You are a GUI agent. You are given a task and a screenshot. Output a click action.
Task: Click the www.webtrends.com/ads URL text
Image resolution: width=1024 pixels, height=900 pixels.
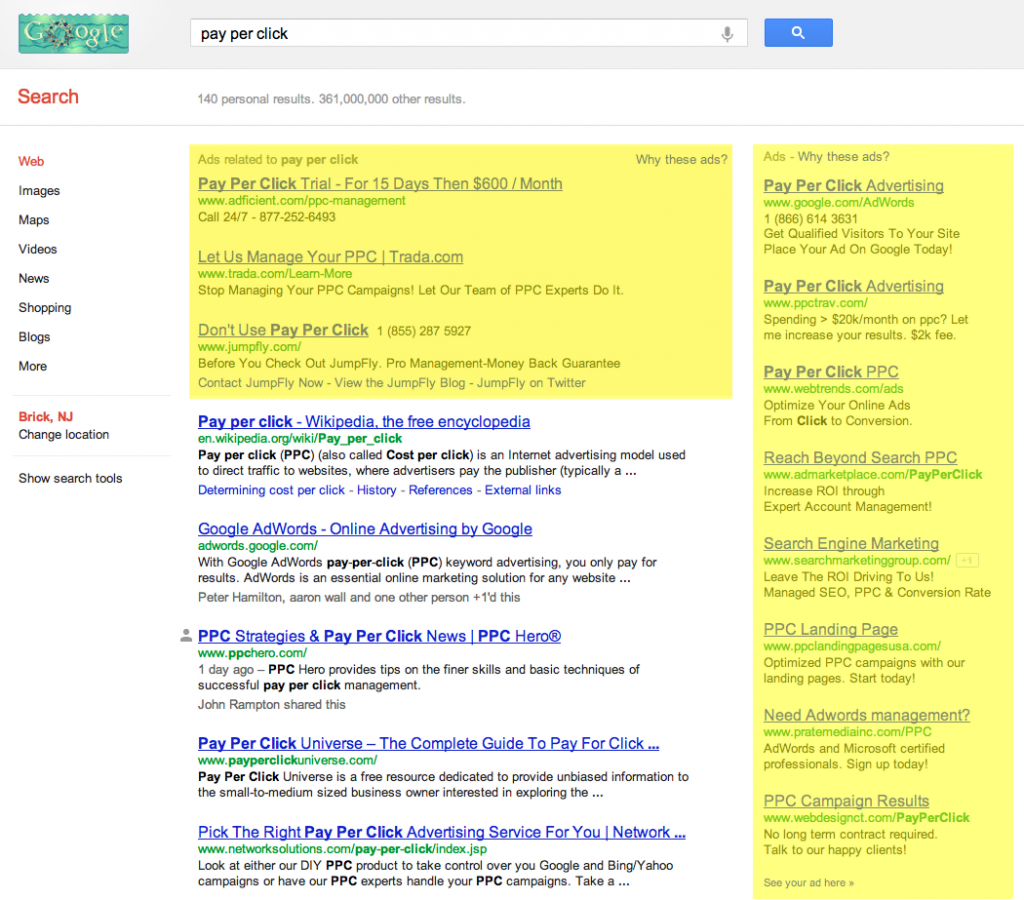pos(833,389)
